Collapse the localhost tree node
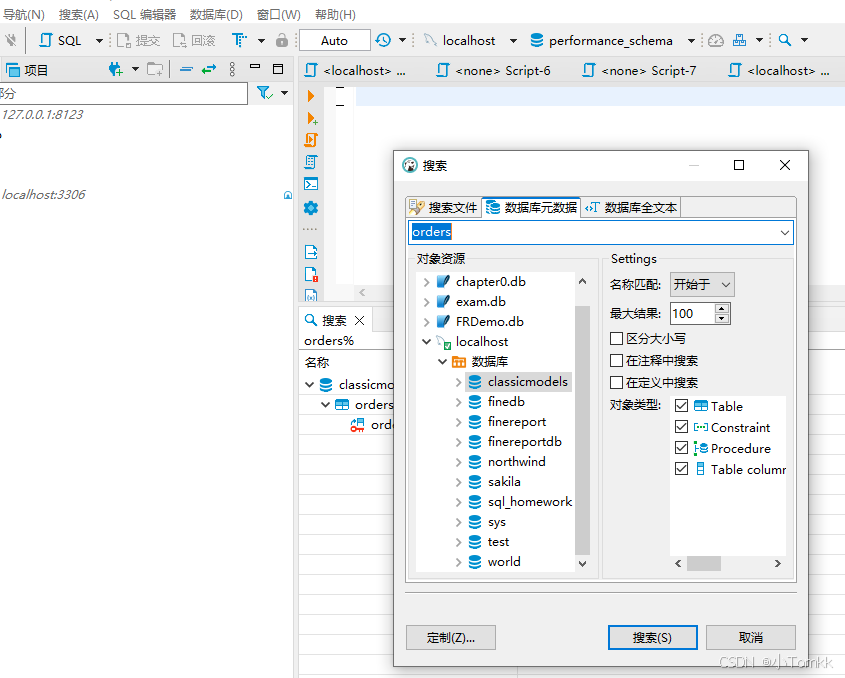The image size is (845, 678). click(424, 341)
